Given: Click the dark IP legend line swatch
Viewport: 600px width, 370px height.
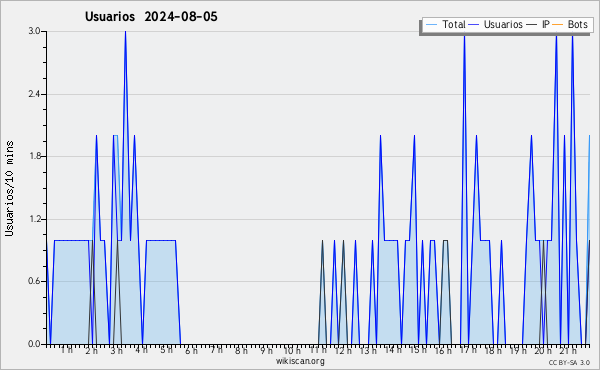Looking at the screenshot, I should pyautogui.click(x=532, y=25).
